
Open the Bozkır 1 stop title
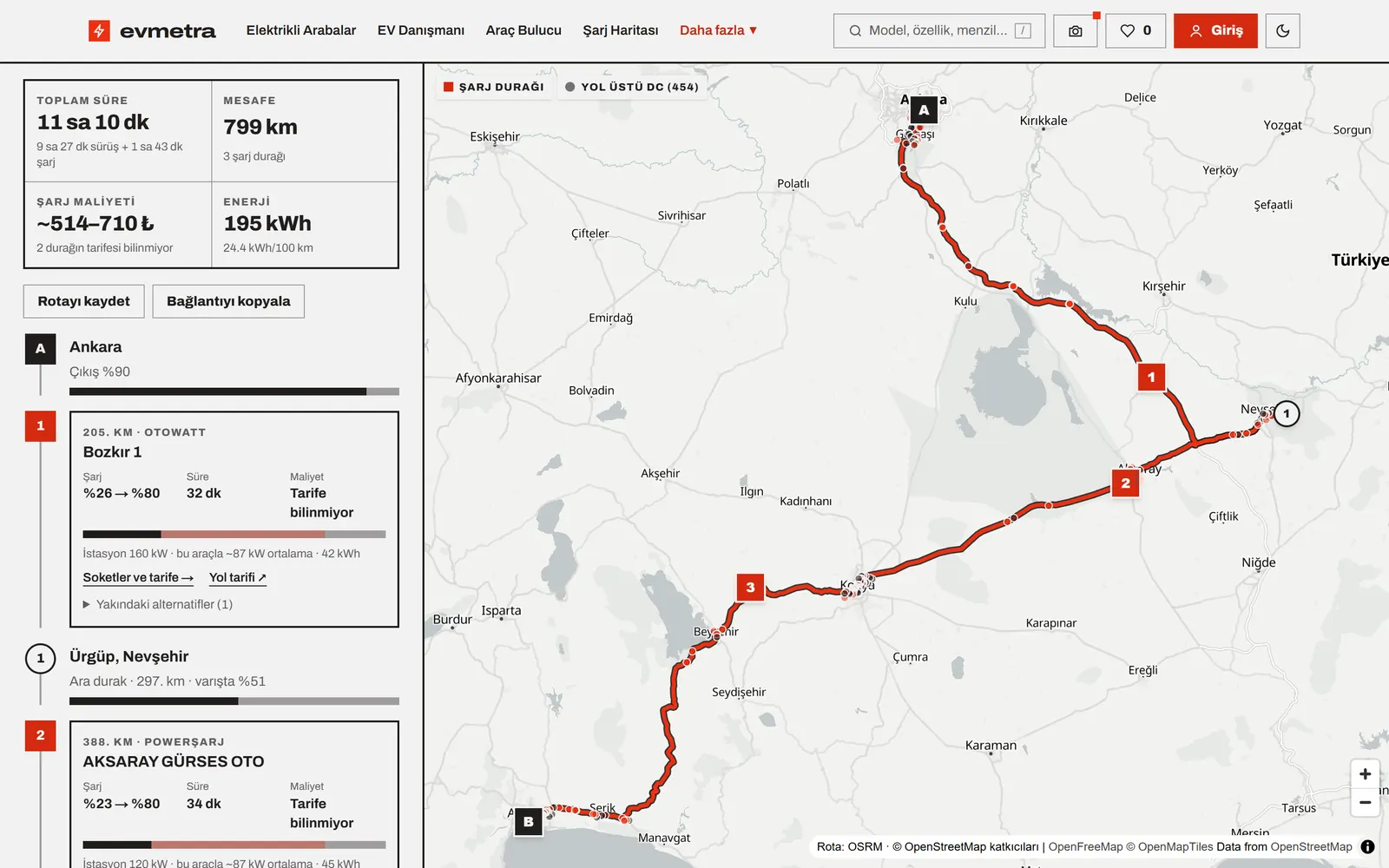point(112,452)
